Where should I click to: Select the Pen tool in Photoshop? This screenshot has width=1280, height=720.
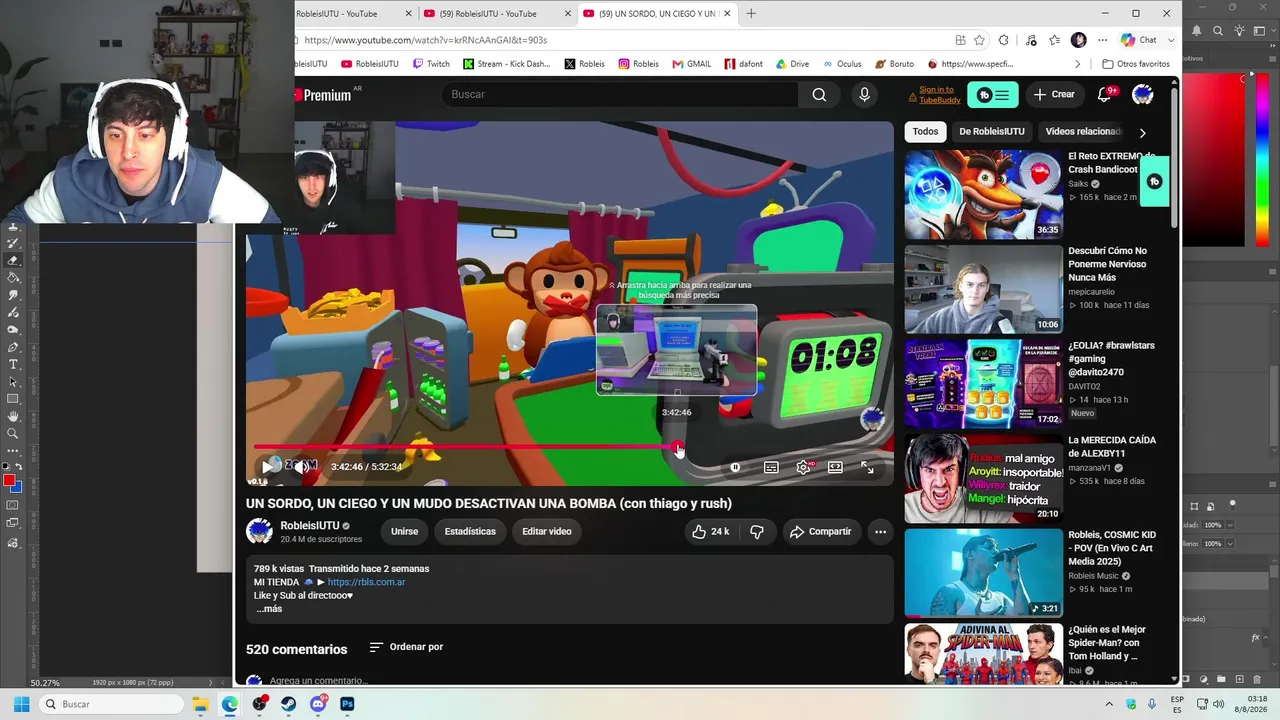click(13, 347)
